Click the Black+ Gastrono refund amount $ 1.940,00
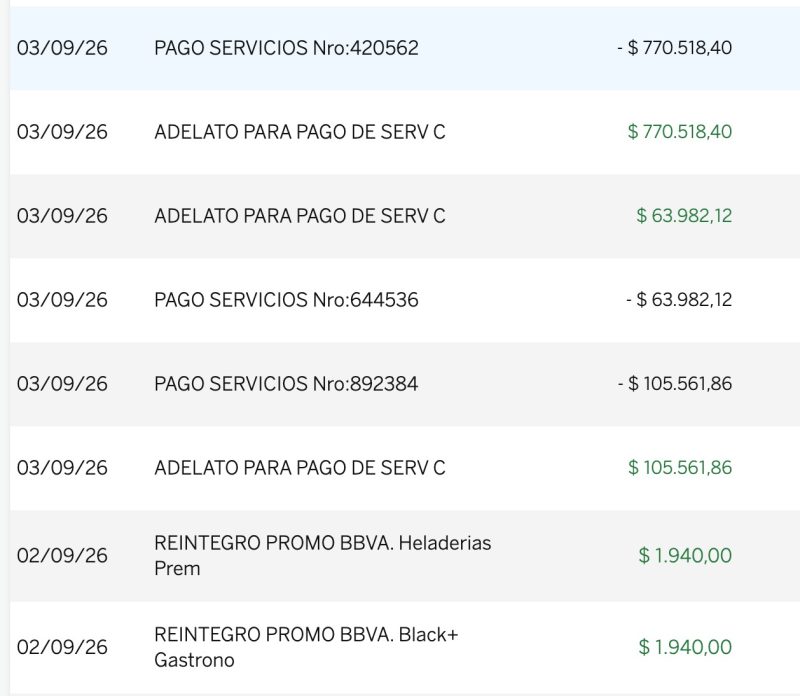Screen dimensions: 800x696 (685, 648)
